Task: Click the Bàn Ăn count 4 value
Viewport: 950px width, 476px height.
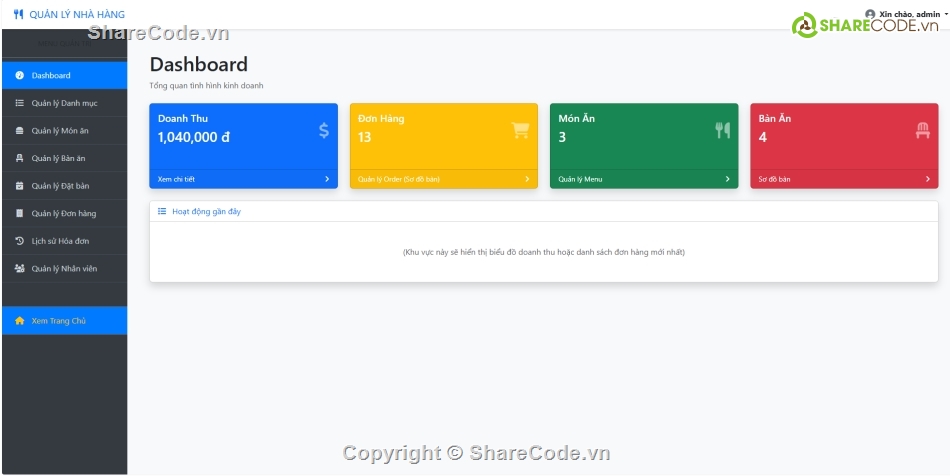Action: tap(762, 137)
